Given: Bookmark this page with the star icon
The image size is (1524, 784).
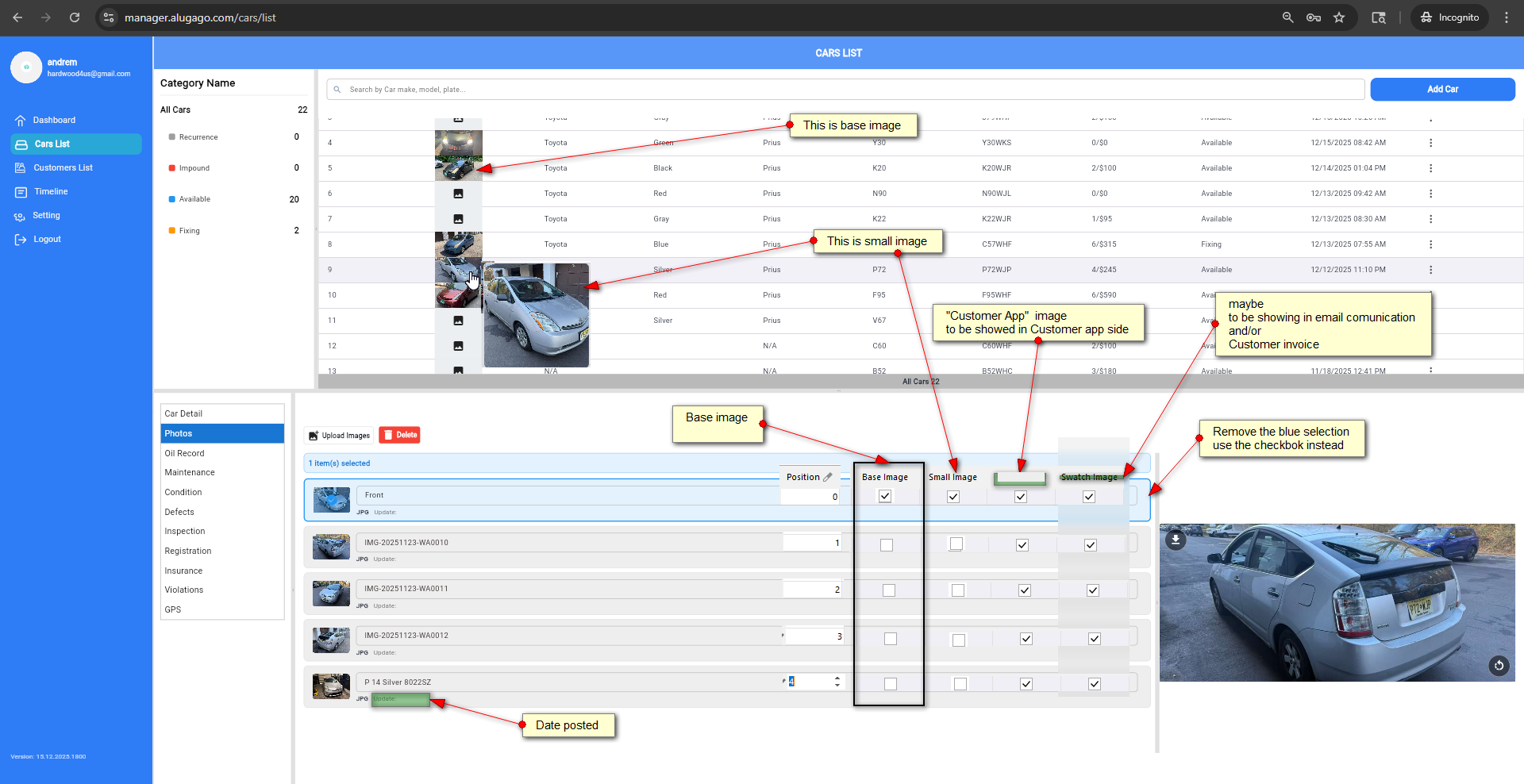Looking at the screenshot, I should (1339, 17).
